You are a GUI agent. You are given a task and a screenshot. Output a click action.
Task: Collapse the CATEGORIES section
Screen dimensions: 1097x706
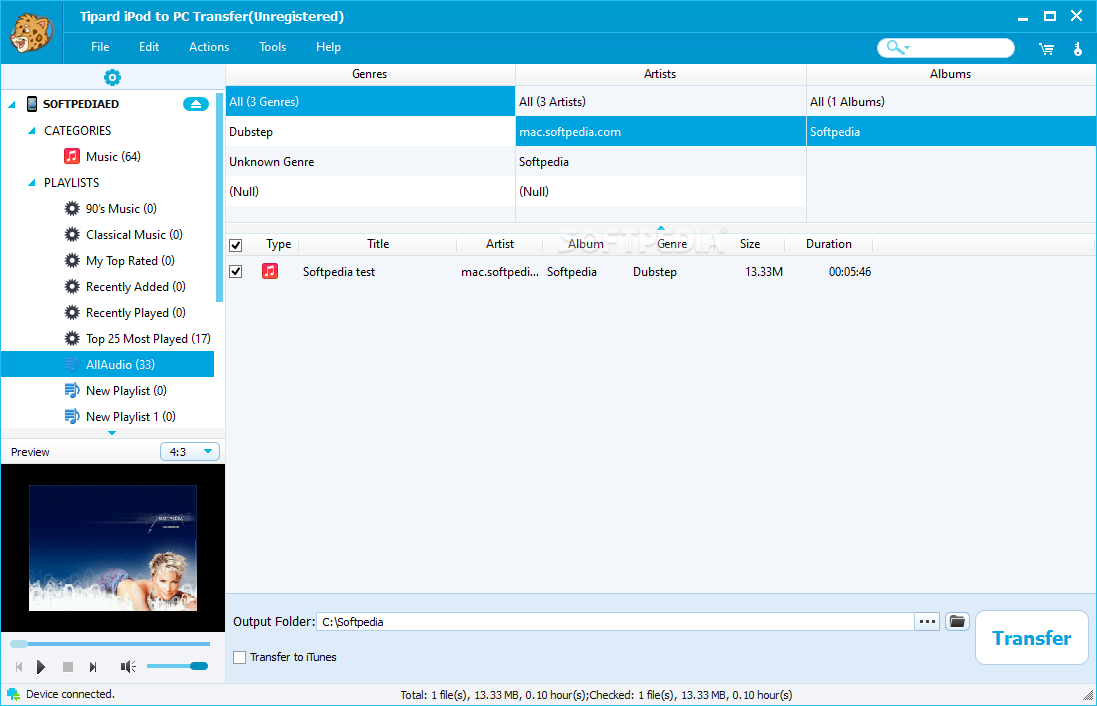tap(31, 130)
